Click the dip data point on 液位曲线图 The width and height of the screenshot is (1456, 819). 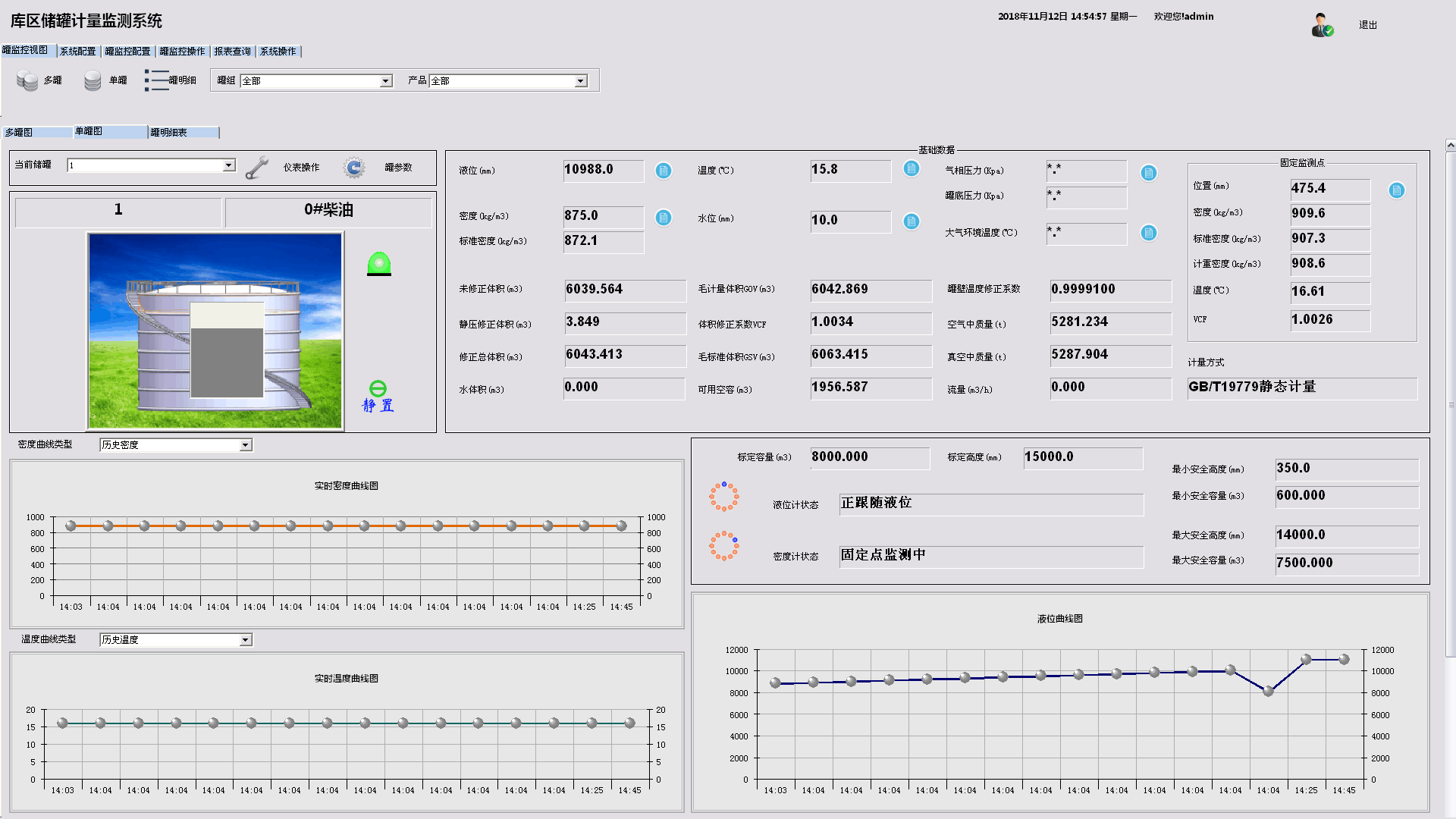click(1268, 691)
